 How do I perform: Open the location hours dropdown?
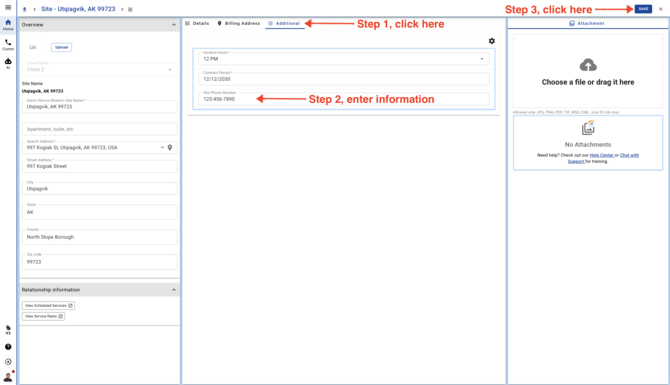tap(344, 59)
